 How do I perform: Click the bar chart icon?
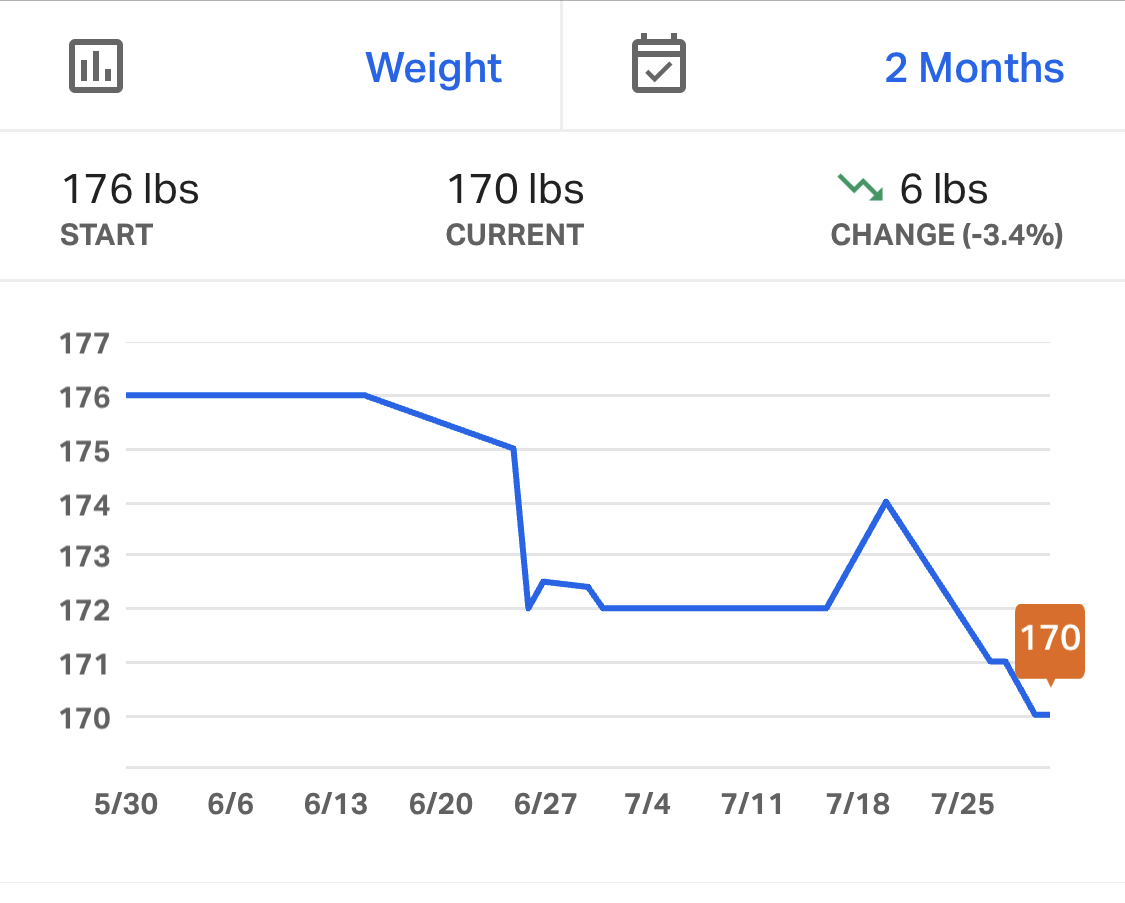96,66
